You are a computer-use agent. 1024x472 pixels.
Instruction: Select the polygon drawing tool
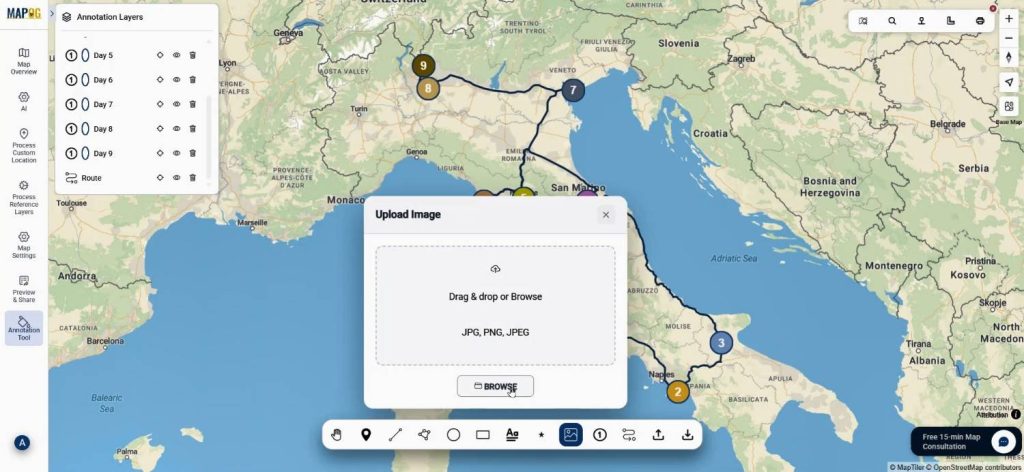pos(424,435)
